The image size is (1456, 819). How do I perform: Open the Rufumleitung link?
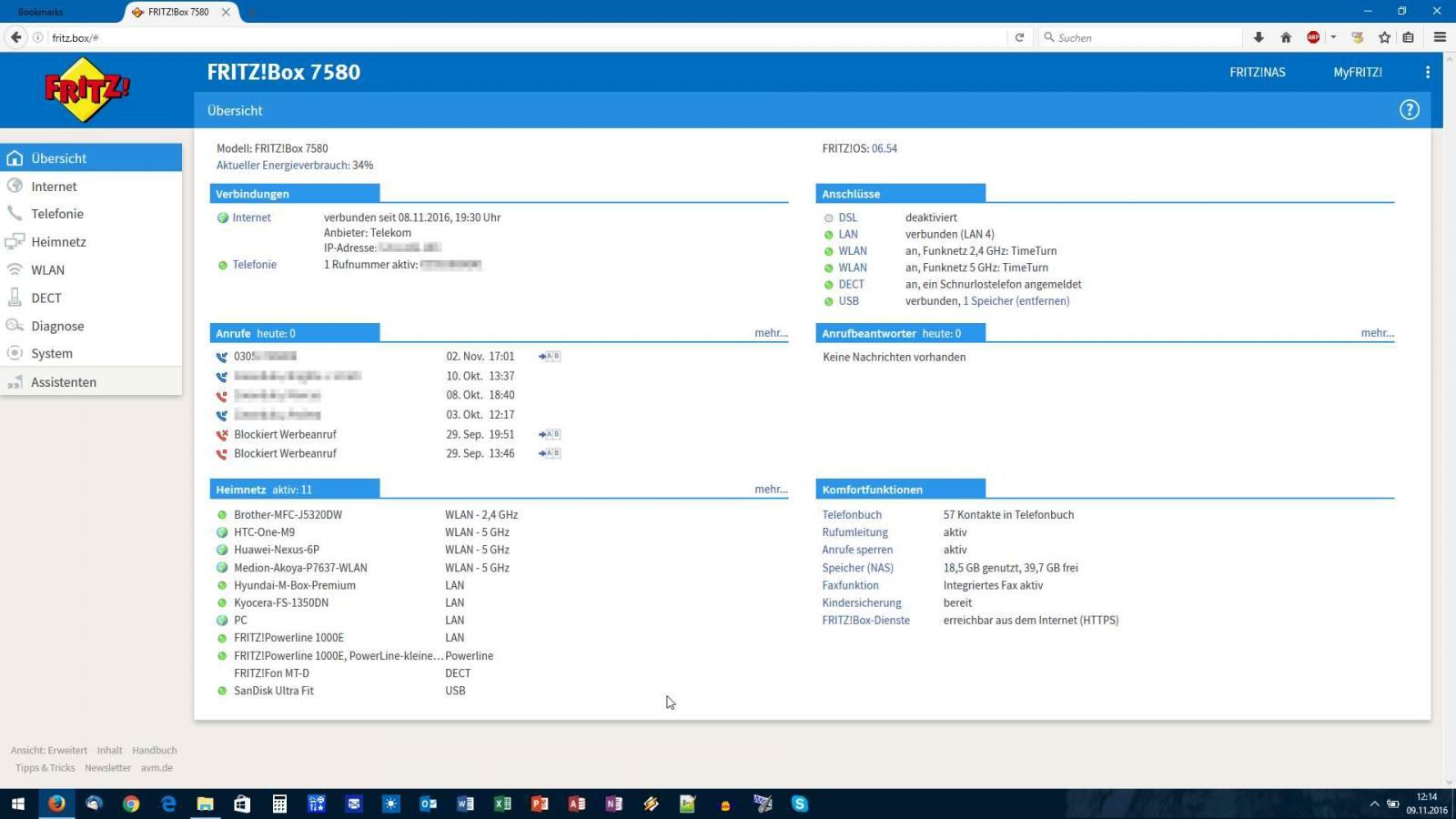(x=854, y=532)
